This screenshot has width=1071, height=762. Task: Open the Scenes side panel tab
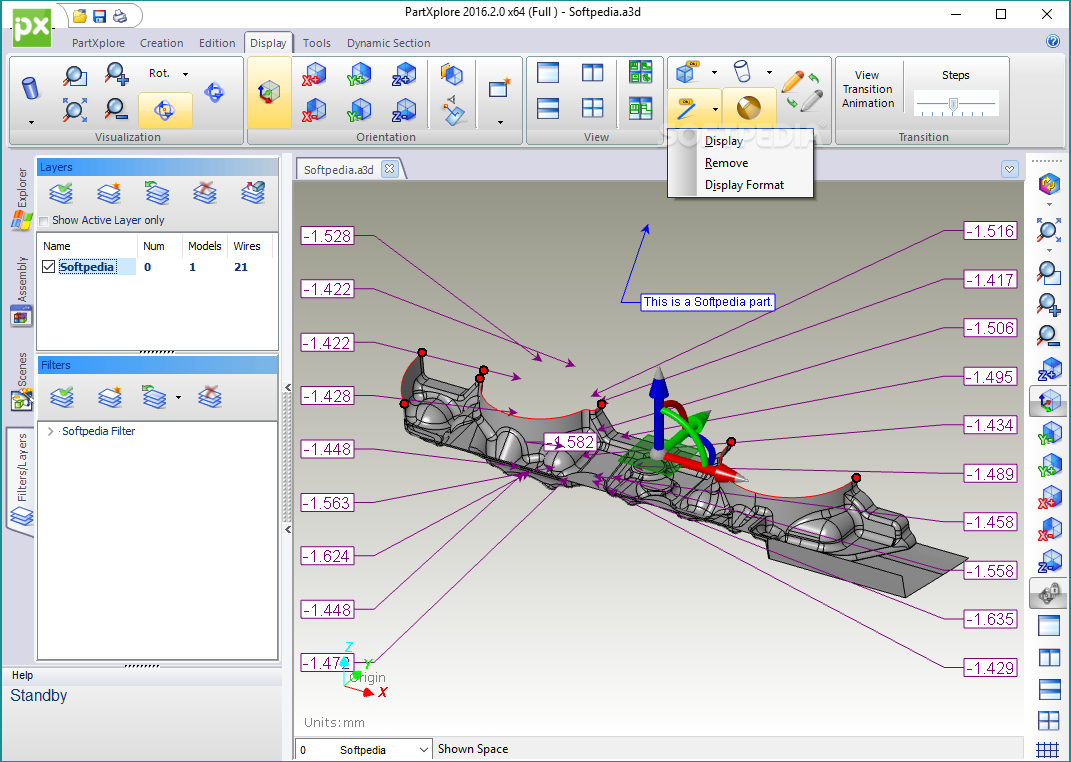coord(22,381)
